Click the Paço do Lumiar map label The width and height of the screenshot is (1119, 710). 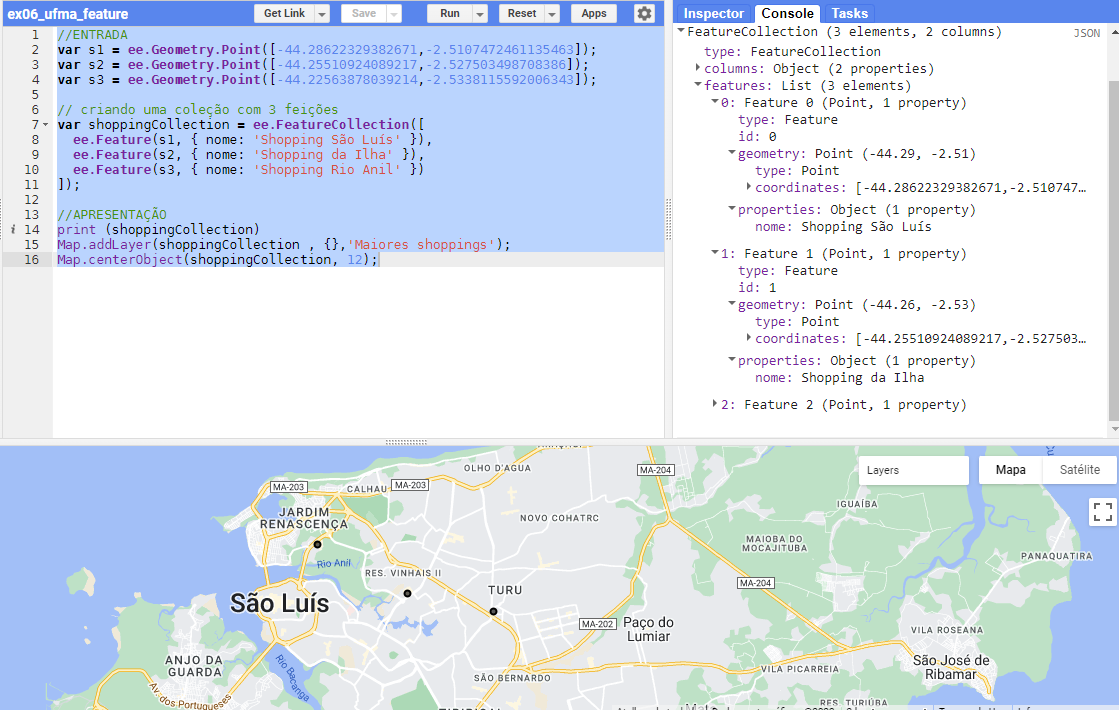[x=648, y=629]
